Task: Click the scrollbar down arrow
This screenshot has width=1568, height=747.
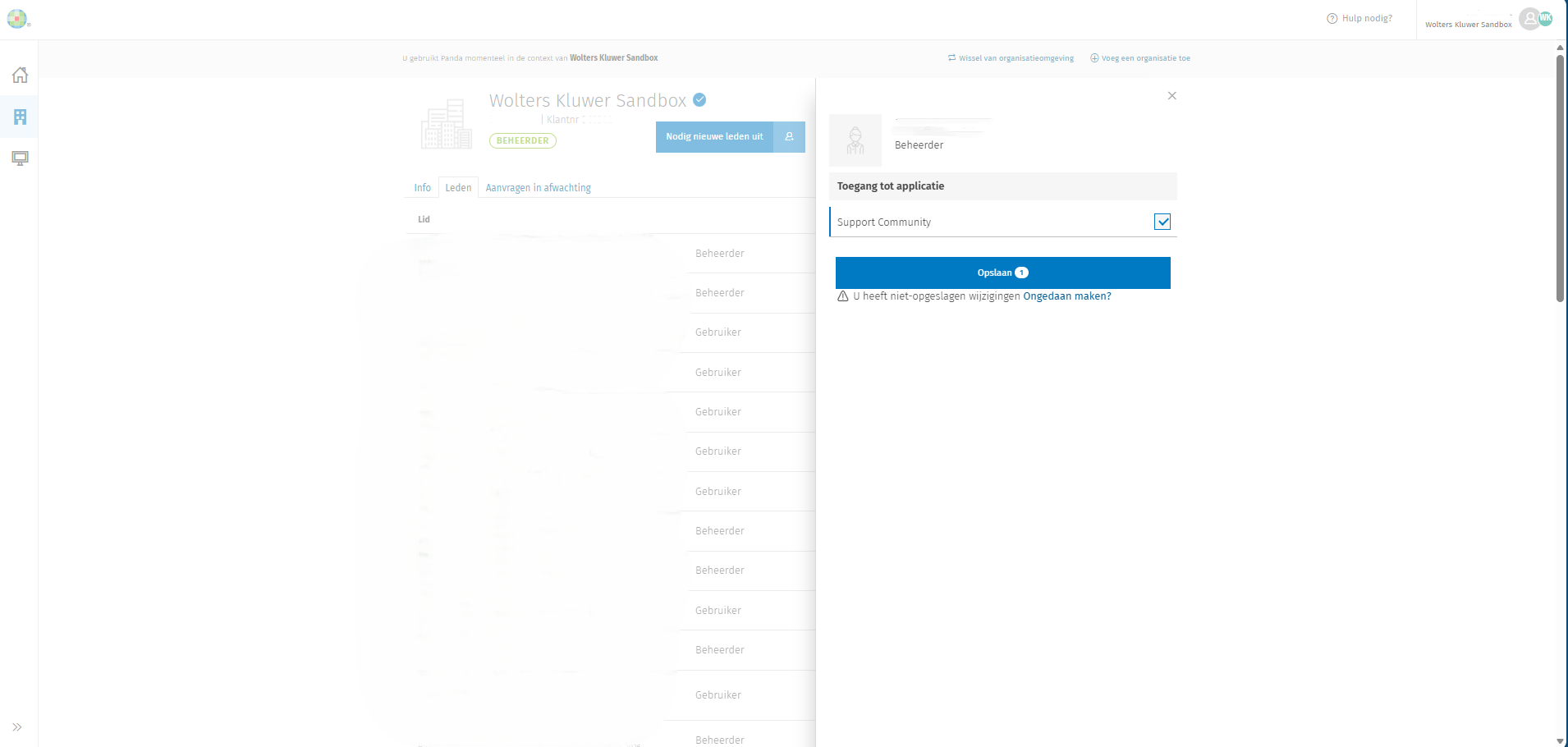Action: pos(1561,741)
